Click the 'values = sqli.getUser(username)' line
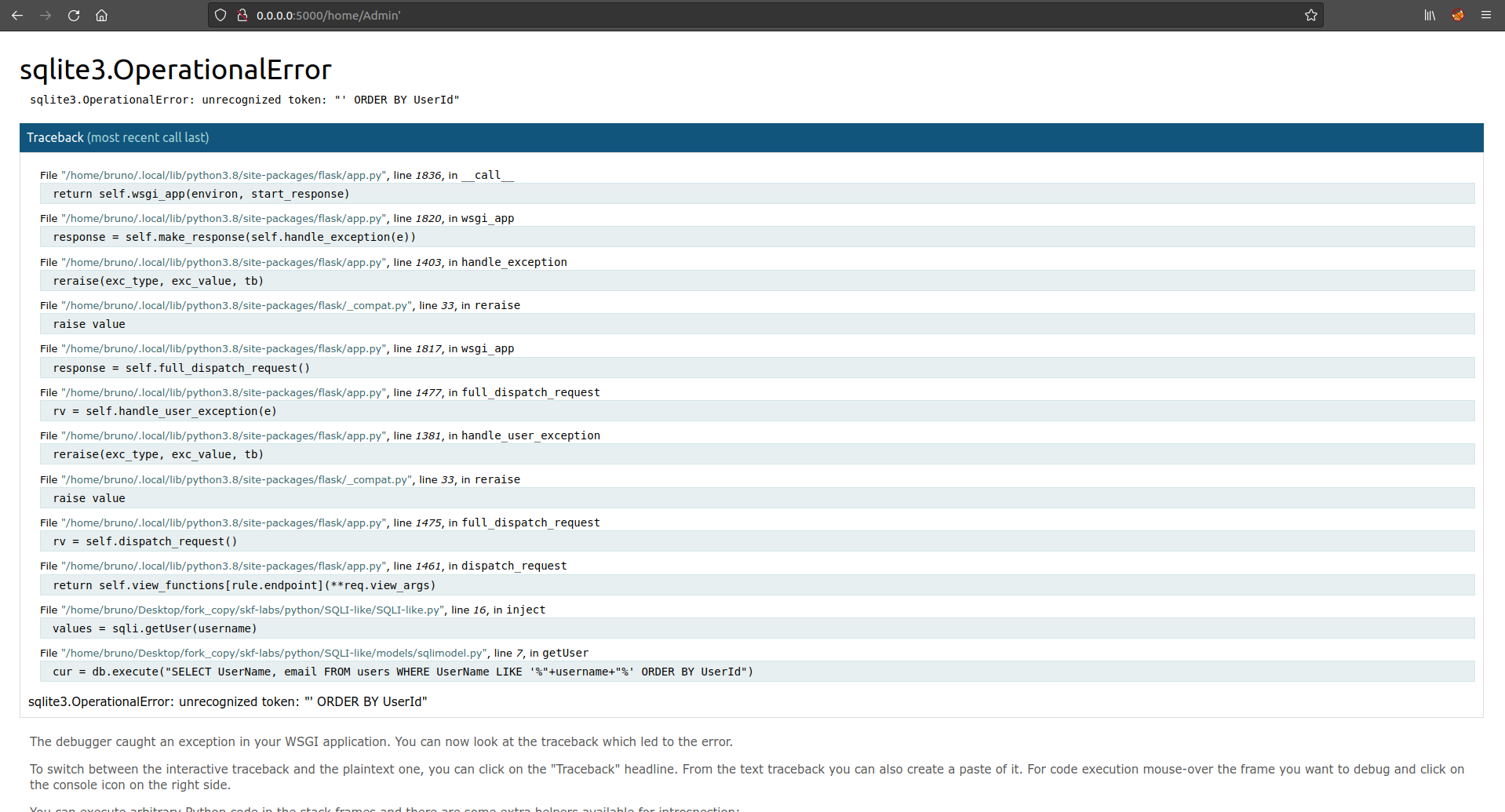 tap(155, 628)
